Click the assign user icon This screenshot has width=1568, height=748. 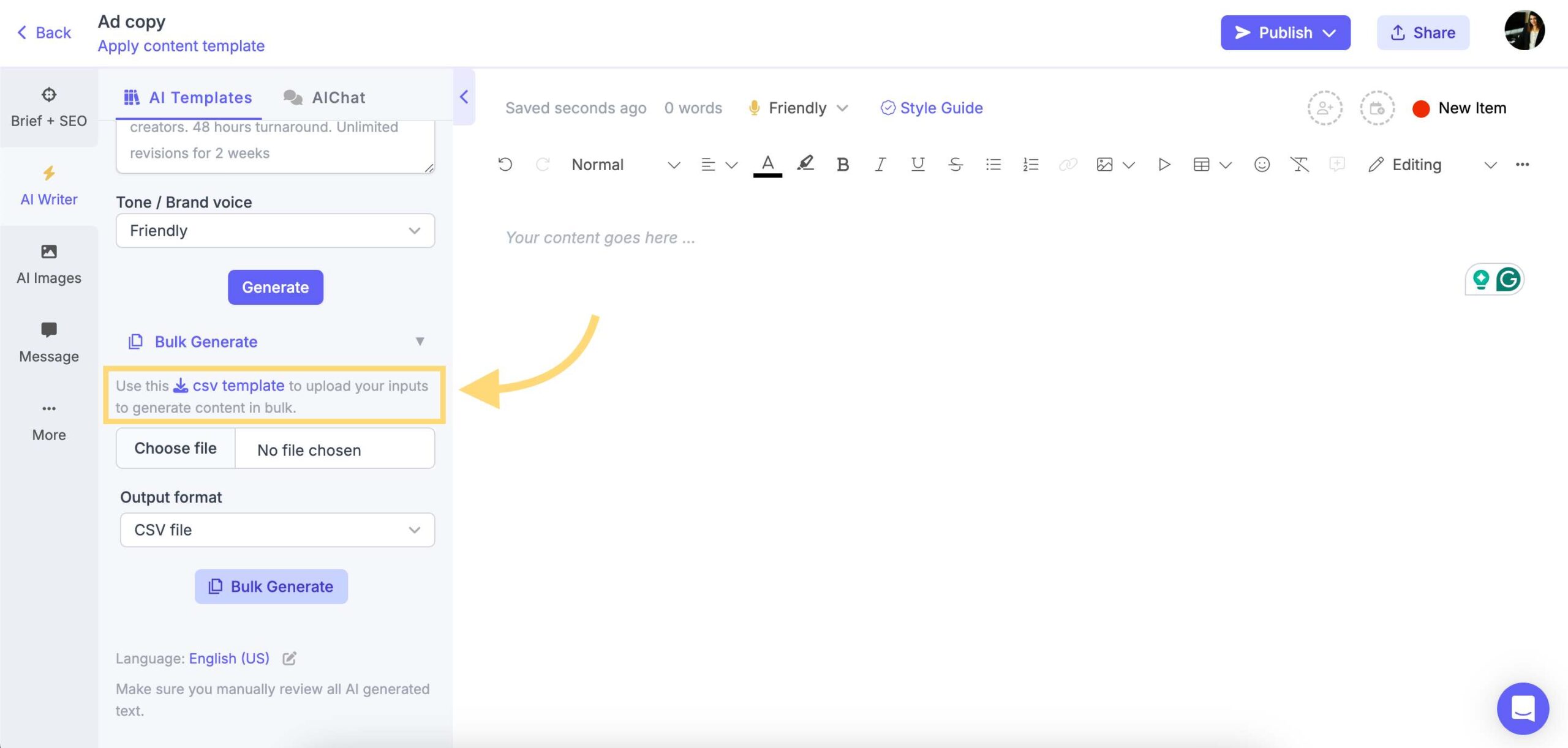coord(1325,108)
